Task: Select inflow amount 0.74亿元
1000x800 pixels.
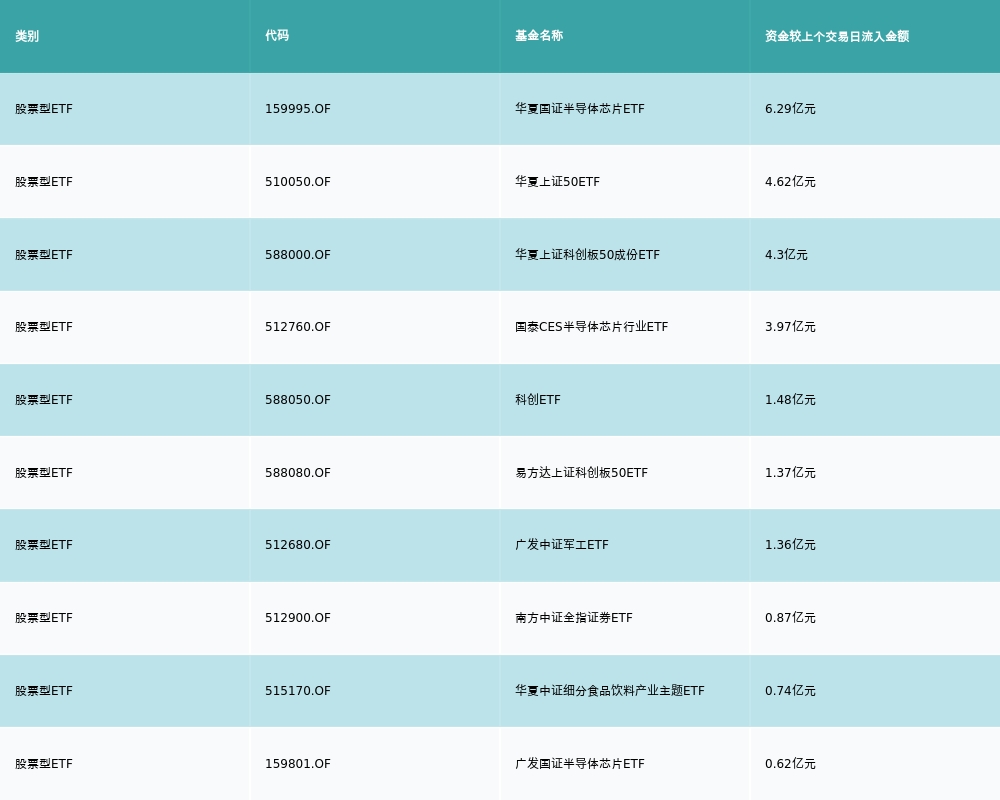Action: tap(790, 691)
